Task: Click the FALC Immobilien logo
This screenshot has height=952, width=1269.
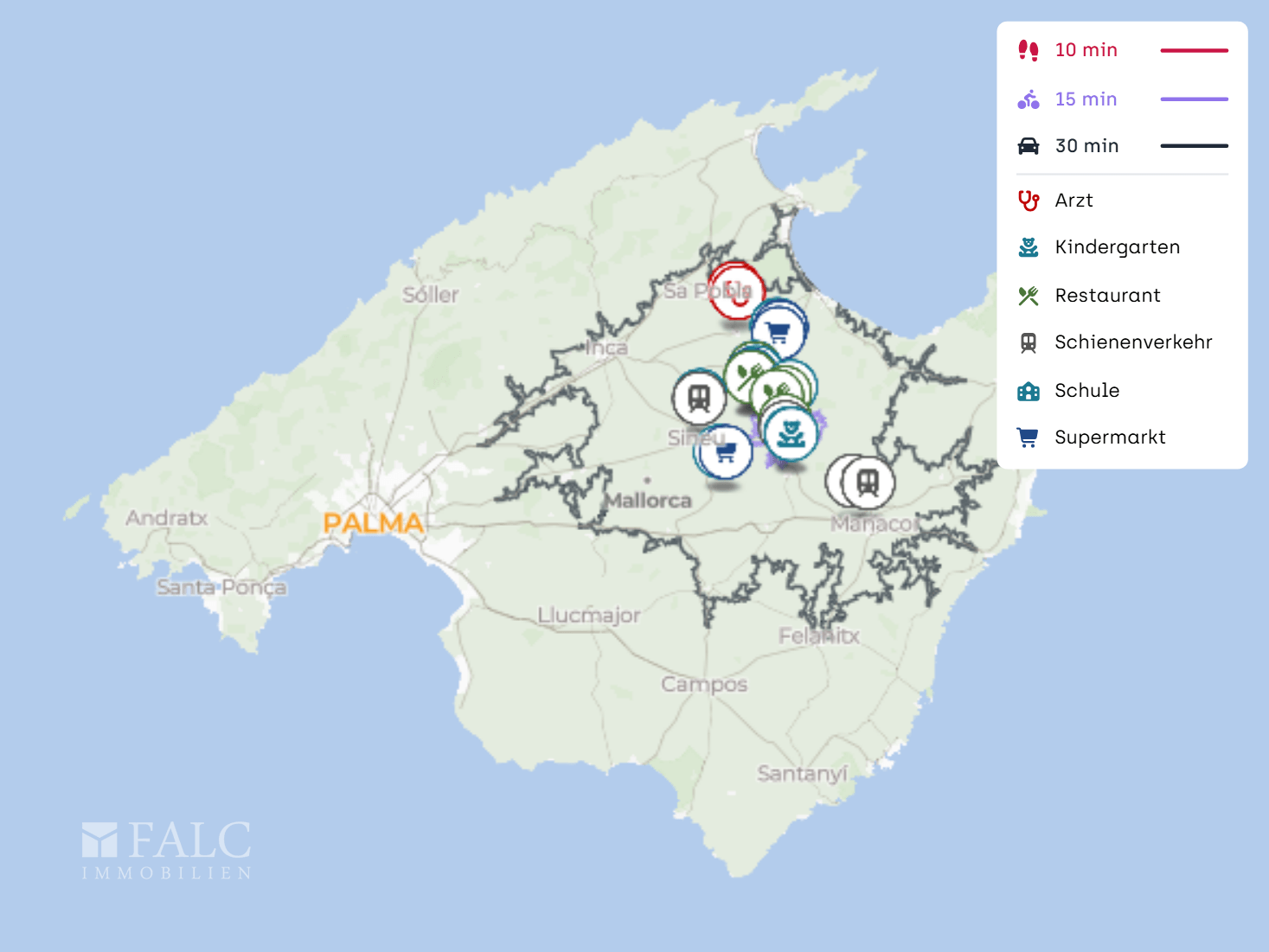Action: (x=166, y=851)
